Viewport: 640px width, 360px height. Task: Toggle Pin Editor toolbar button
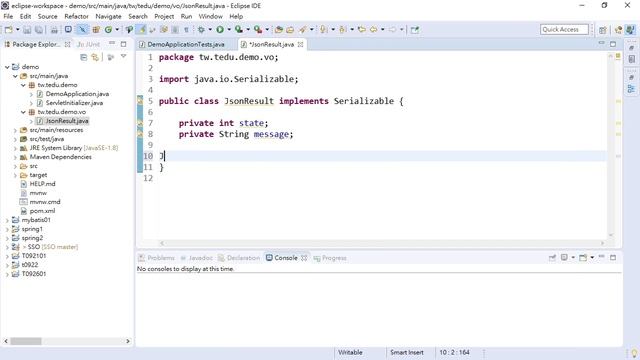(x=415, y=29)
